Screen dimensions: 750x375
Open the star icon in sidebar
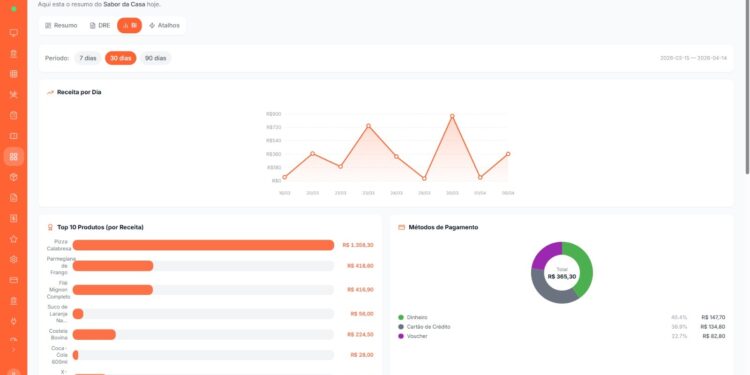(13, 239)
